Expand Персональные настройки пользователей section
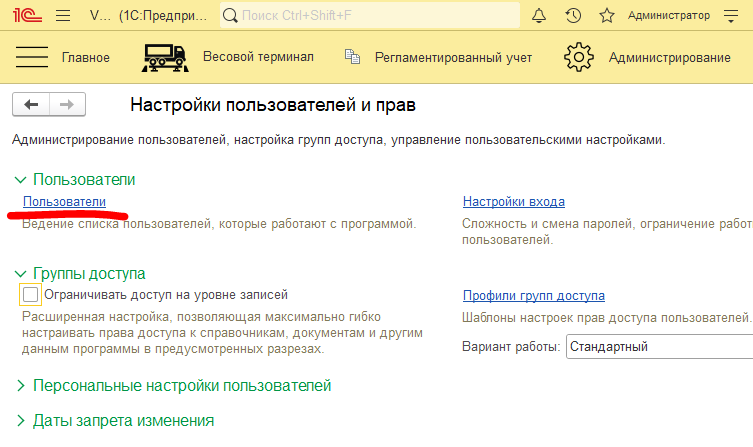This screenshot has height=447, width=753. (20, 386)
